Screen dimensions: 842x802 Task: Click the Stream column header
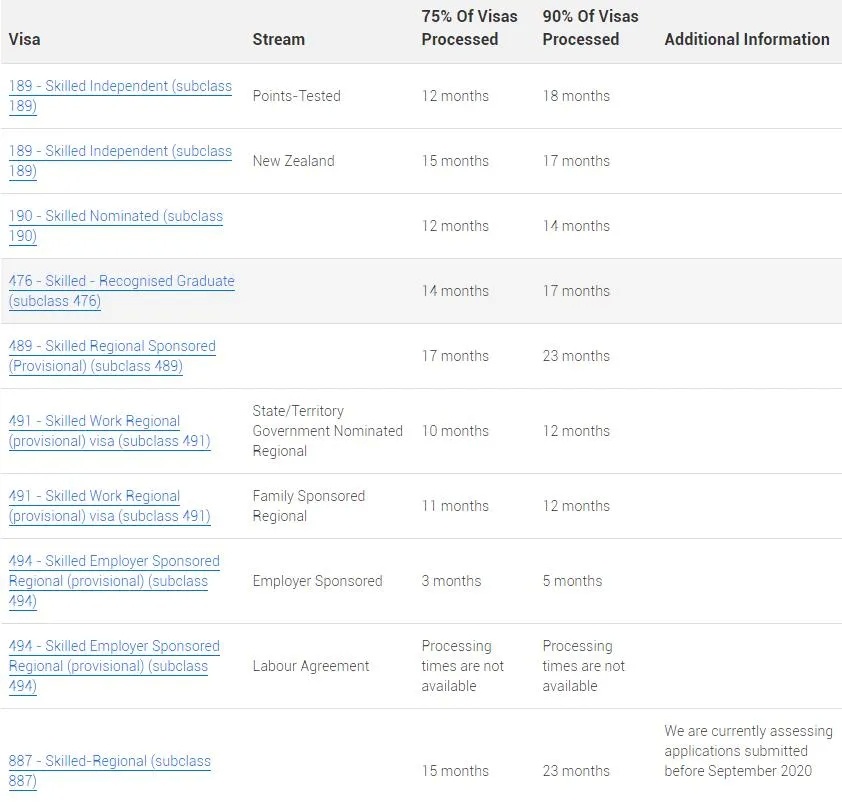tap(279, 39)
